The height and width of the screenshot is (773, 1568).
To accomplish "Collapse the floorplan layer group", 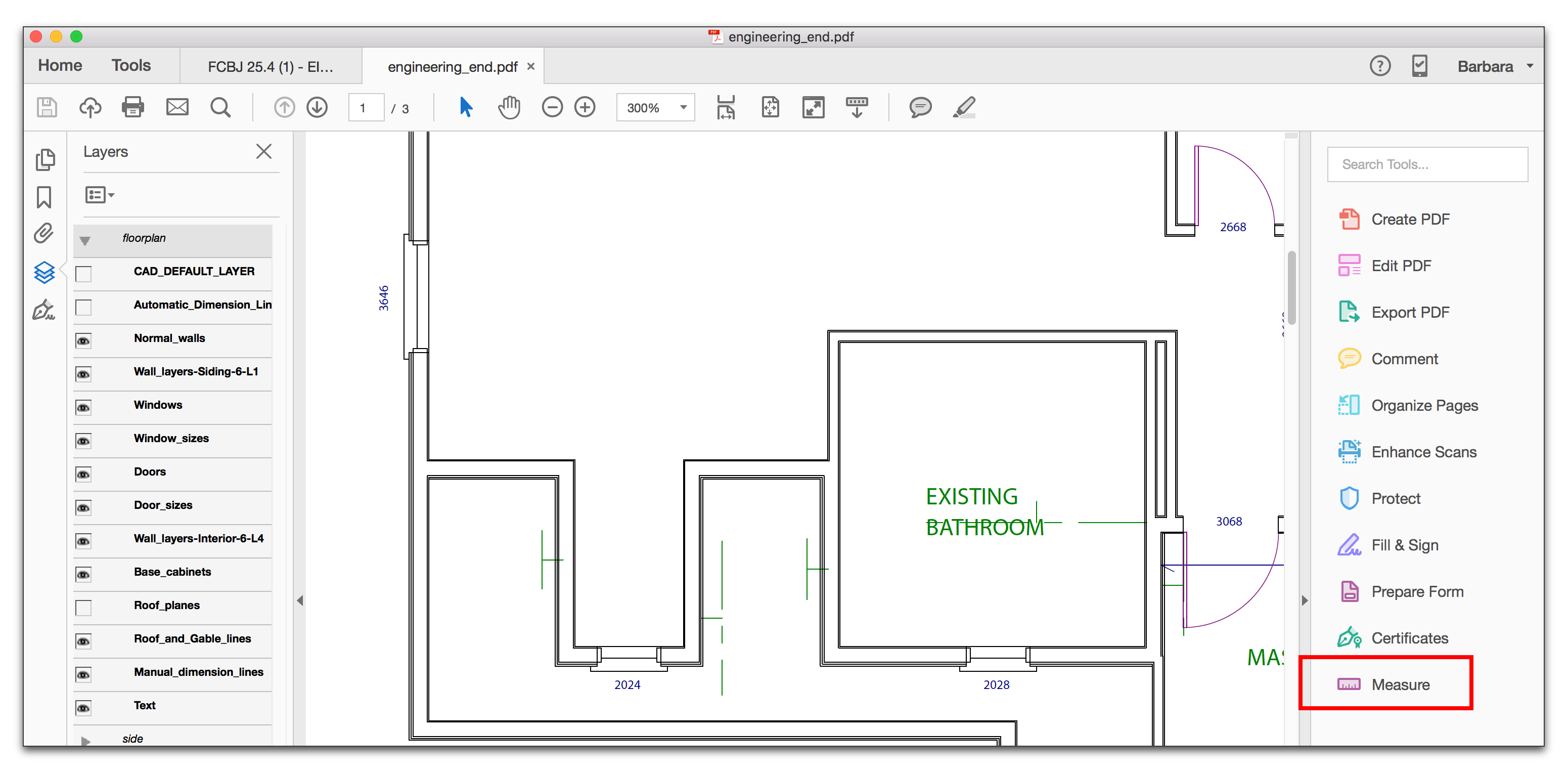I will tap(85, 241).
